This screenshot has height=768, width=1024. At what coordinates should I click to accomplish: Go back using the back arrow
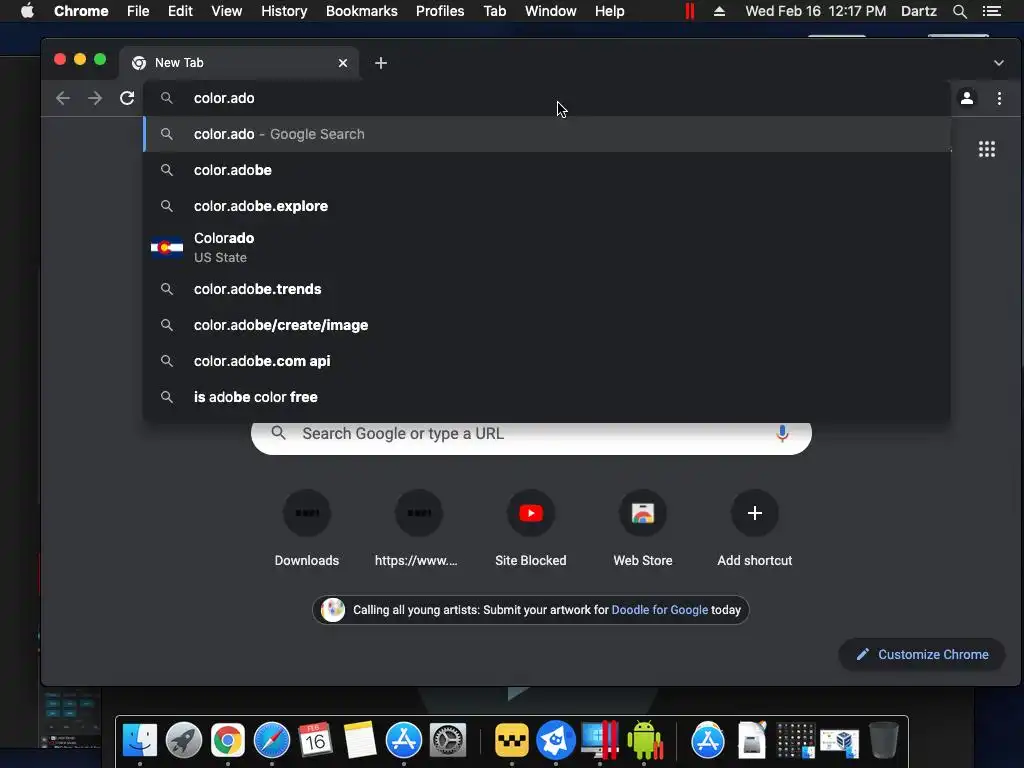63,98
